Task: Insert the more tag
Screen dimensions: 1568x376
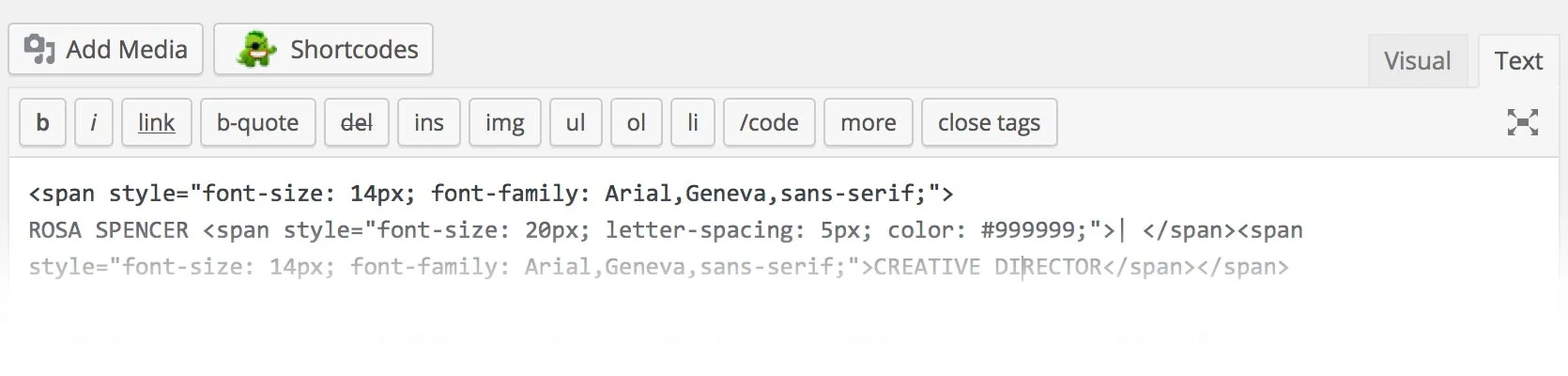Action: (x=868, y=122)
